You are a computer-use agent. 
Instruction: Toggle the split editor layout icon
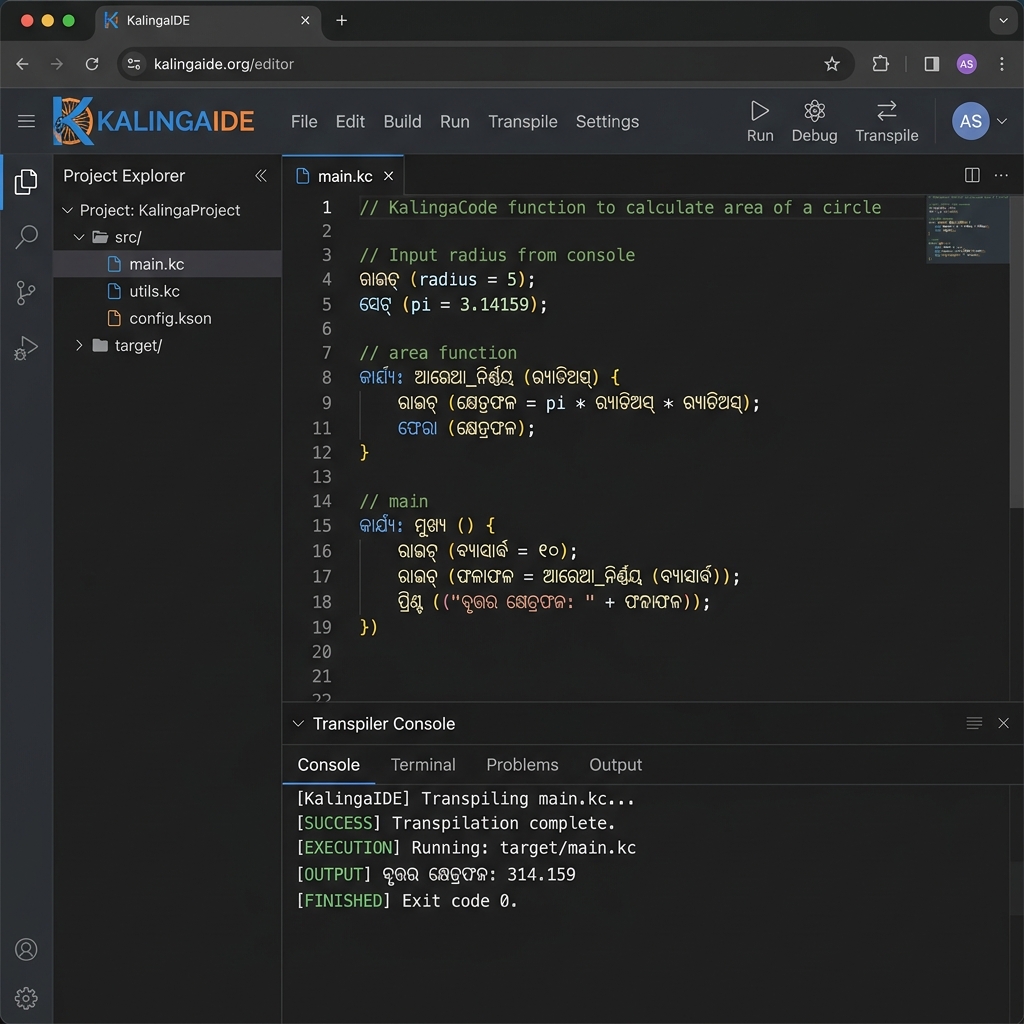[972, 175]
